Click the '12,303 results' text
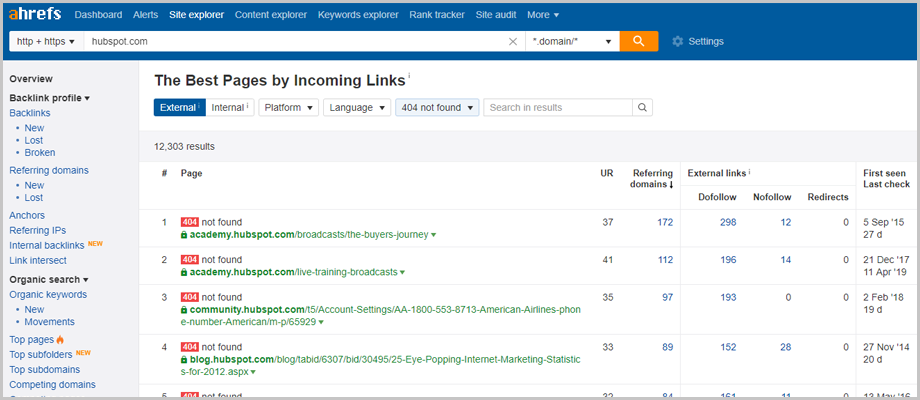 (x=184, y=146)
